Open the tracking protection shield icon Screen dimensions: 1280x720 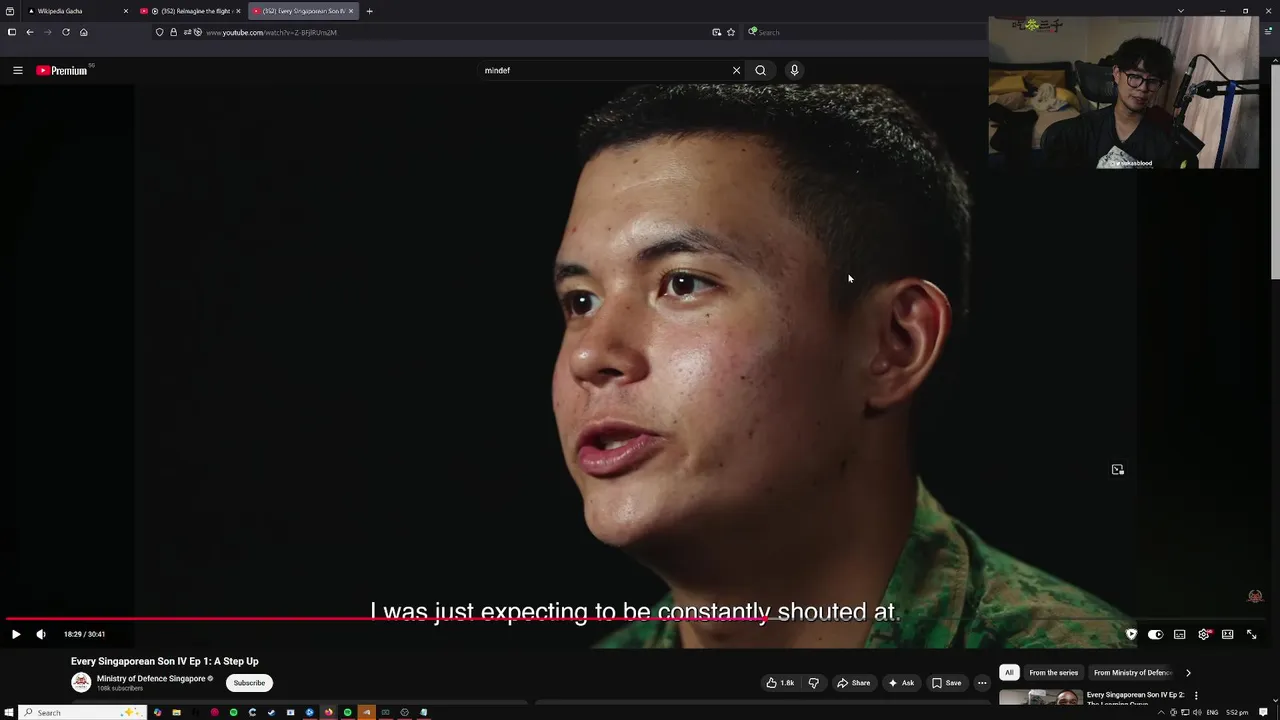coord(159,32)
